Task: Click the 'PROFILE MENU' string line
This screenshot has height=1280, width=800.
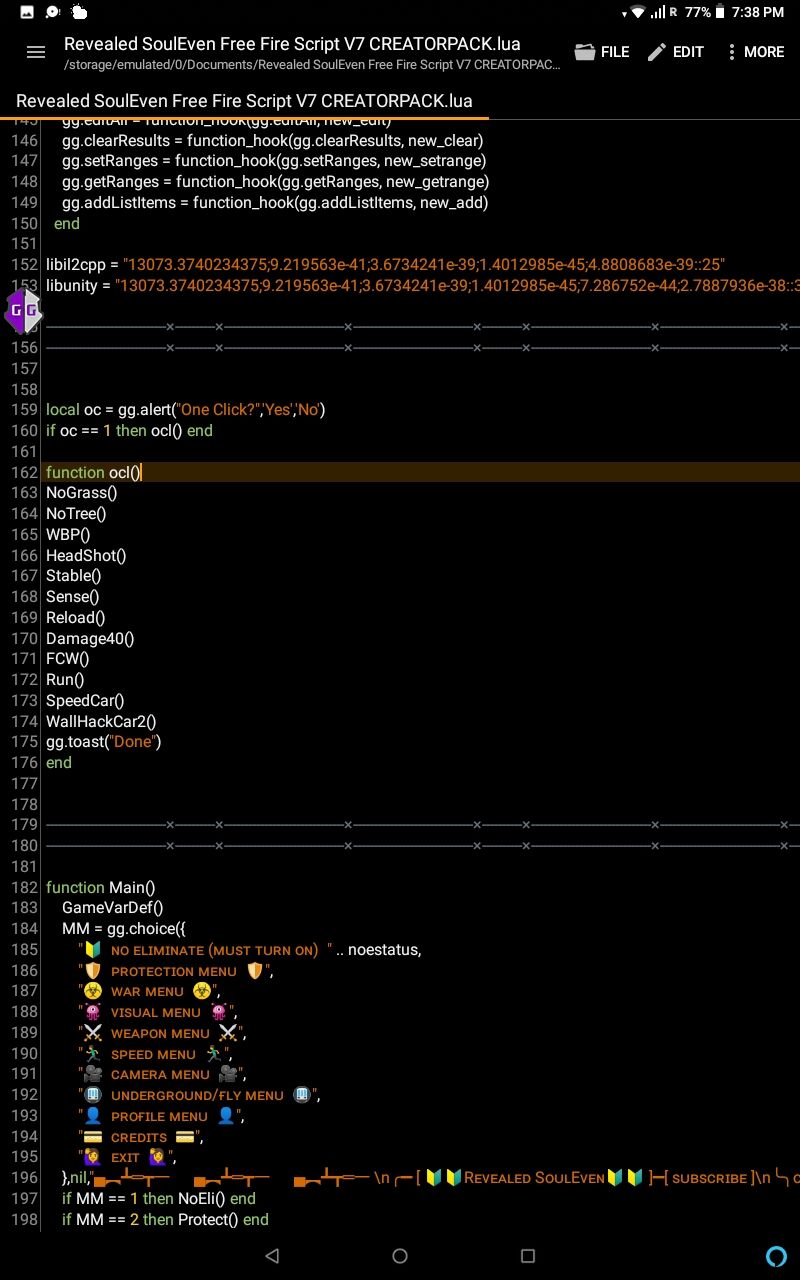Action: click(x=161, y=1117)
